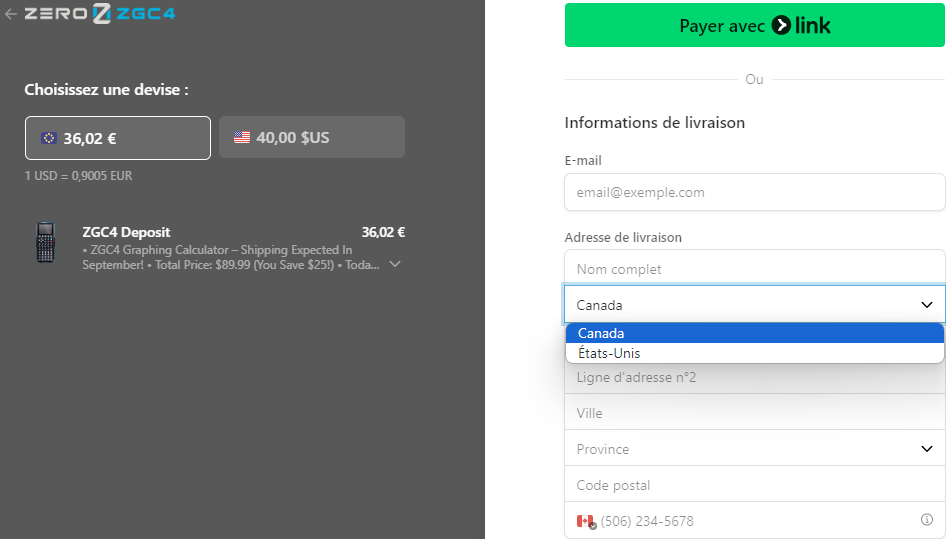
Task: Click the info icon in phone field
Action: [x=926, y=521]
